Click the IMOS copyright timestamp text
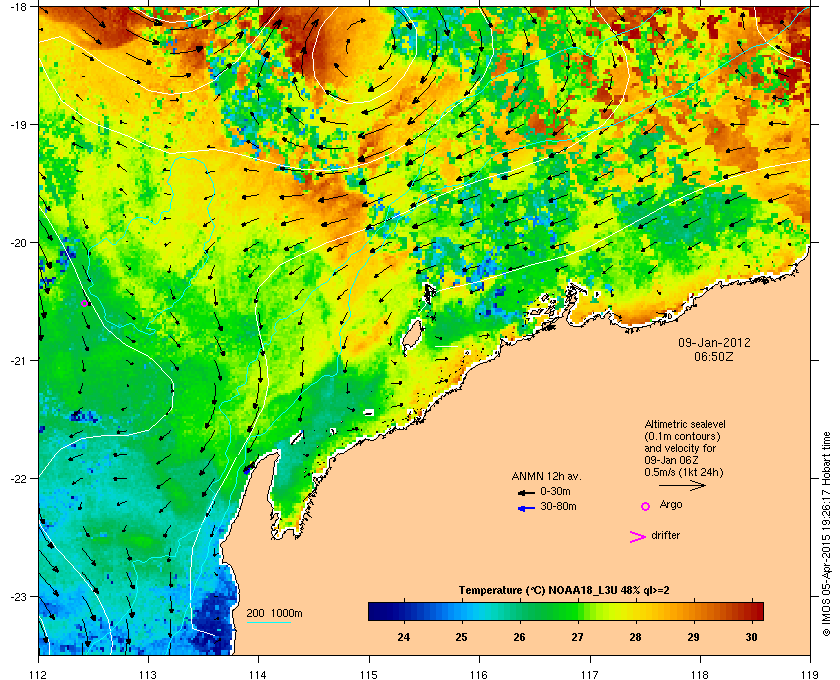The image size is (840, 680). [x=826, y=534]
